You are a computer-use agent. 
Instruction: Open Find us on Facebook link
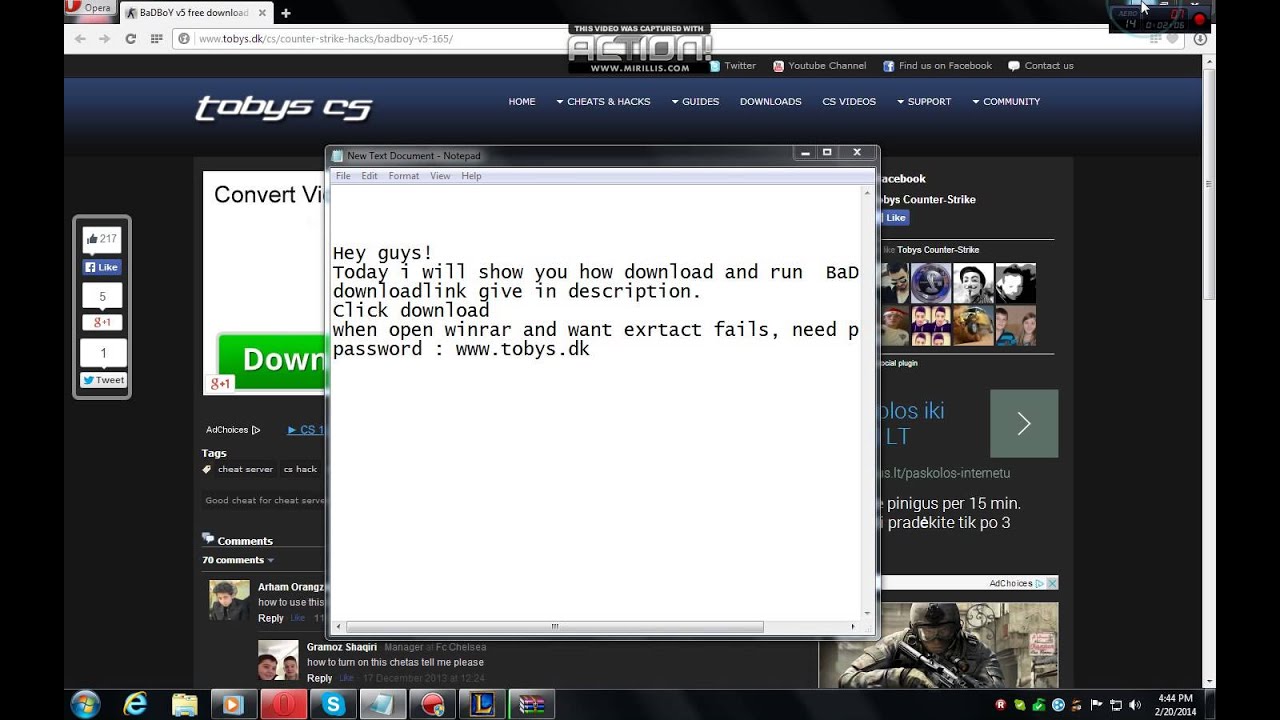pyautogui.click(x=937, y=66)
